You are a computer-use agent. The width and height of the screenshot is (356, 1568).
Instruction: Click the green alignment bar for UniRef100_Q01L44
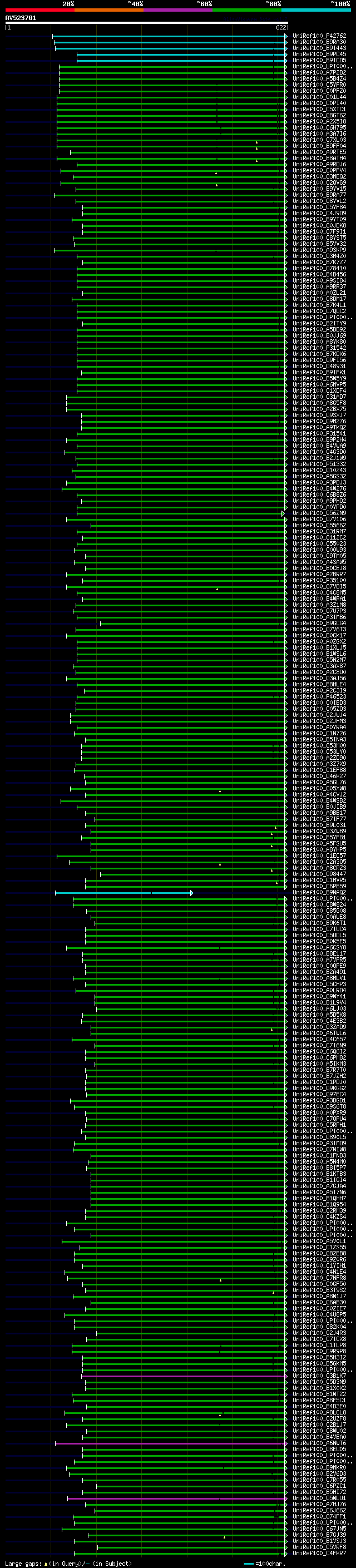point(172,97)
